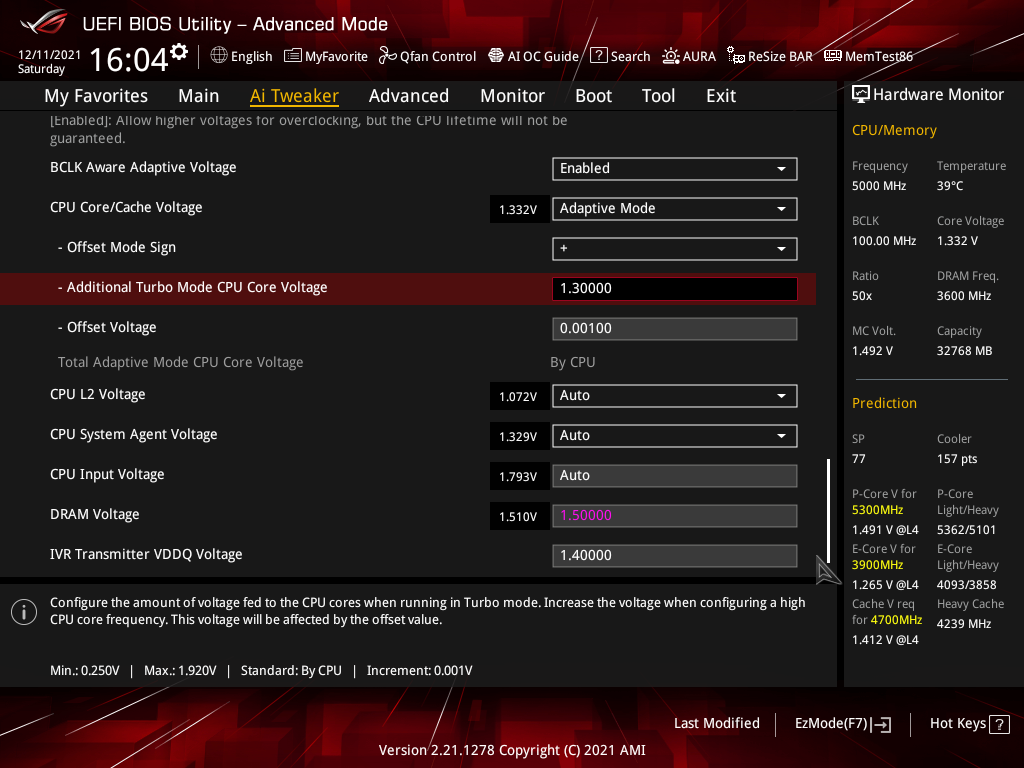This screenshot has height=768, width=1024.
Task: Click the ROG logo icon
Action: 43,22
